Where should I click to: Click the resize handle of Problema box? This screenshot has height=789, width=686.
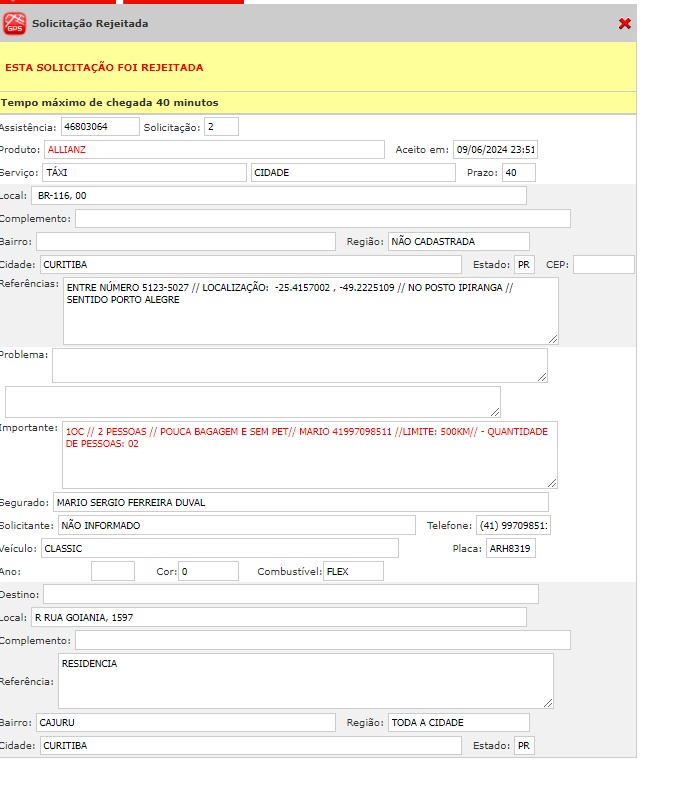click(542, 377)
